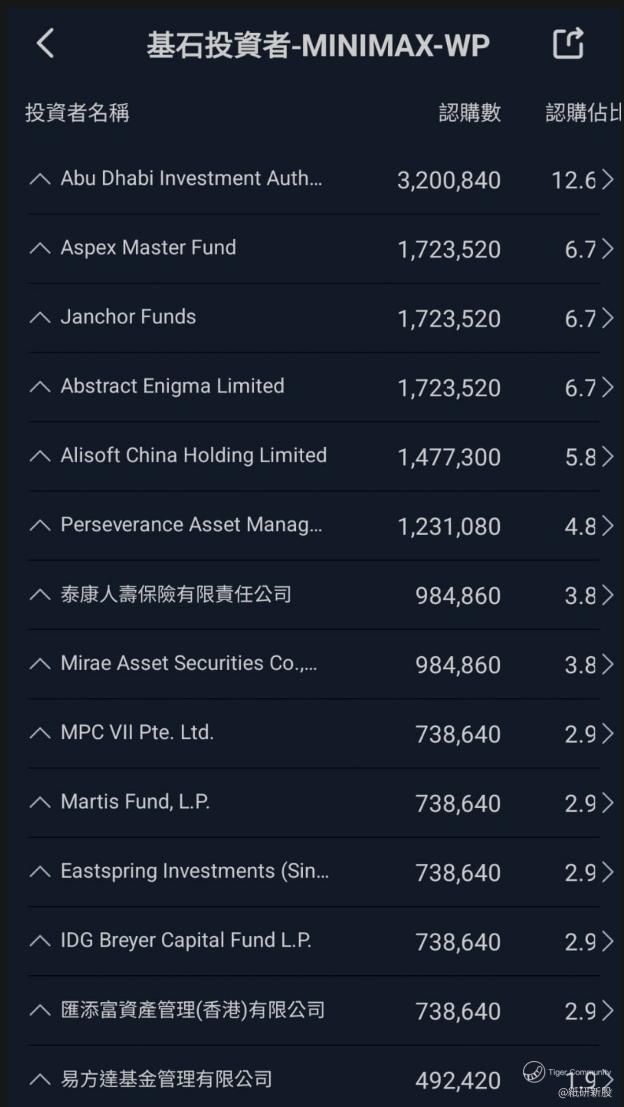Image resolution: width=624 pixels, height=1107 pixels.
Task: Toggle caret beside IDG Breyer Capital Fund
Action: (40, 941)
